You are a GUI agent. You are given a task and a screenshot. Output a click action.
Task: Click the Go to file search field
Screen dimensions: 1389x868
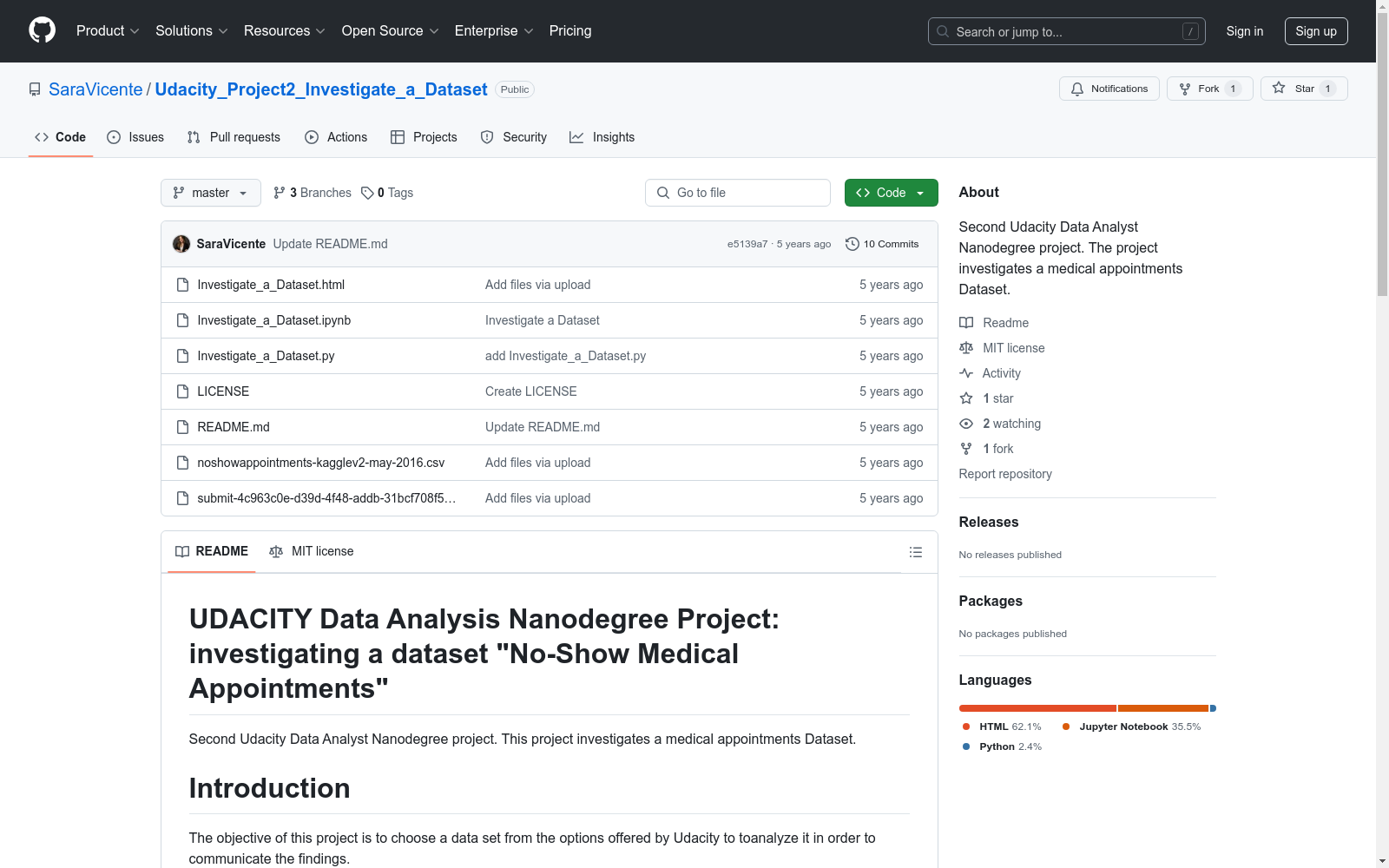coord(738,193)
